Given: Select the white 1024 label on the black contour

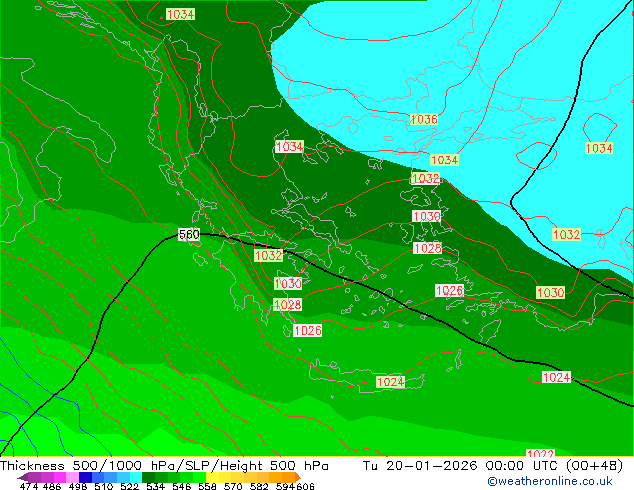Looking at the screenshot, I should pos(556,377).
